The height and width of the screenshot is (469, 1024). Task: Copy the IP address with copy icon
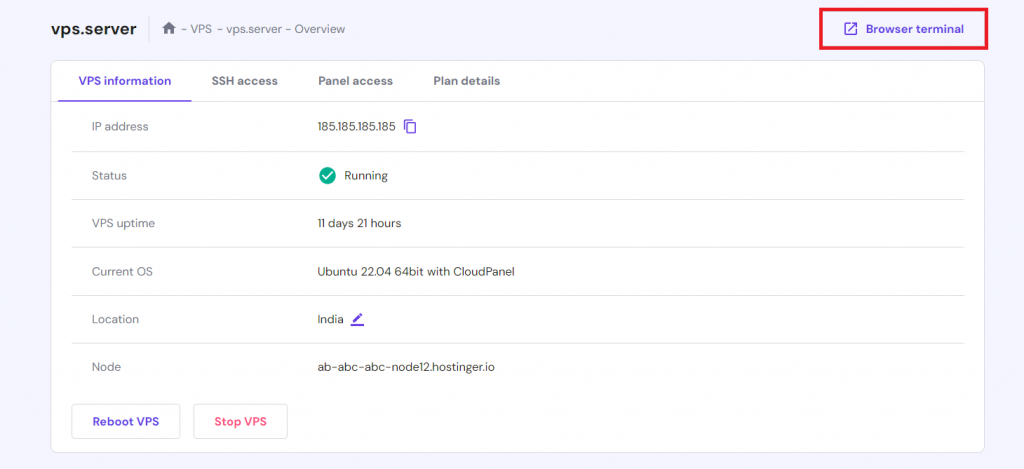pos(410,127)
